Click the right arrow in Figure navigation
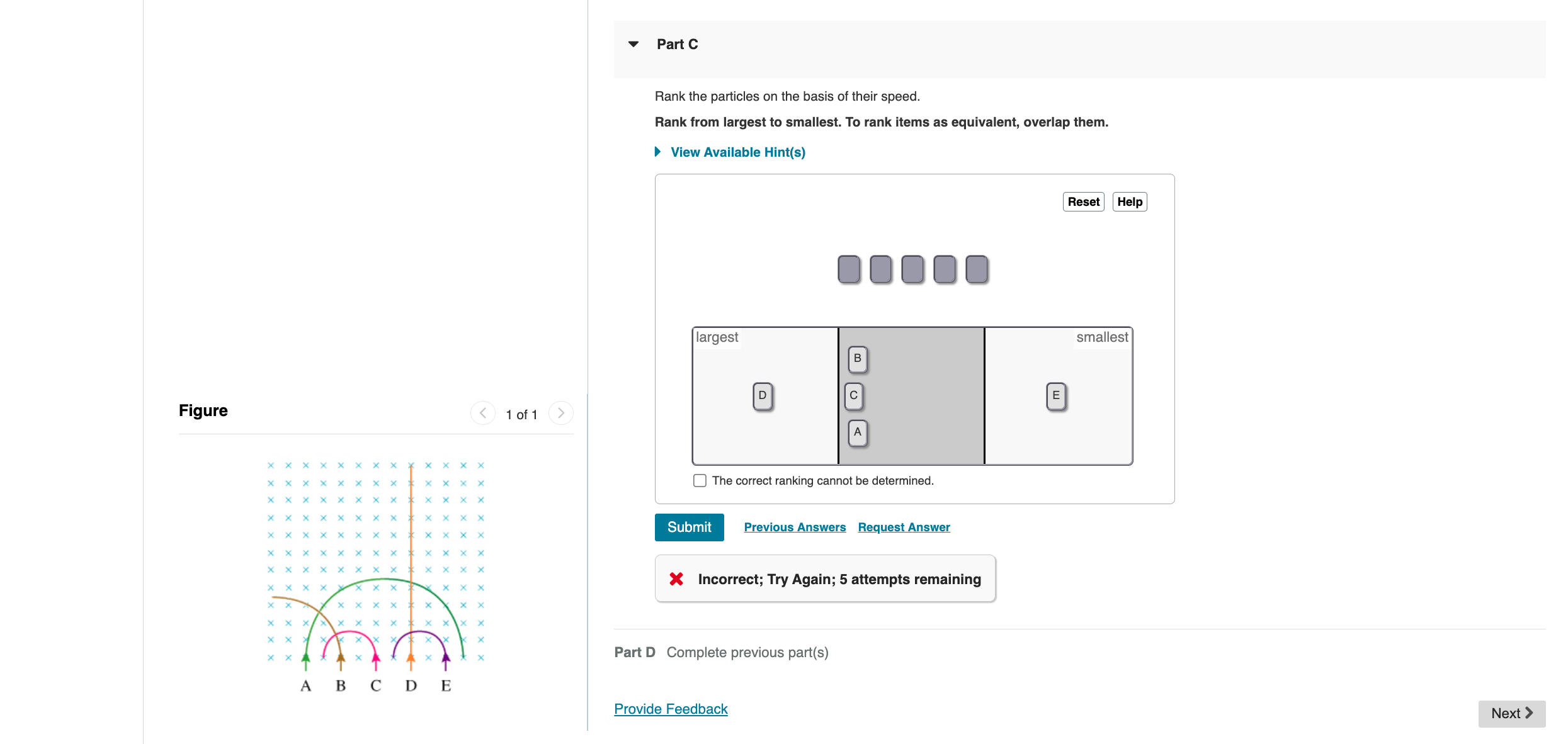The image size is (1568, 744). [560, 413]
